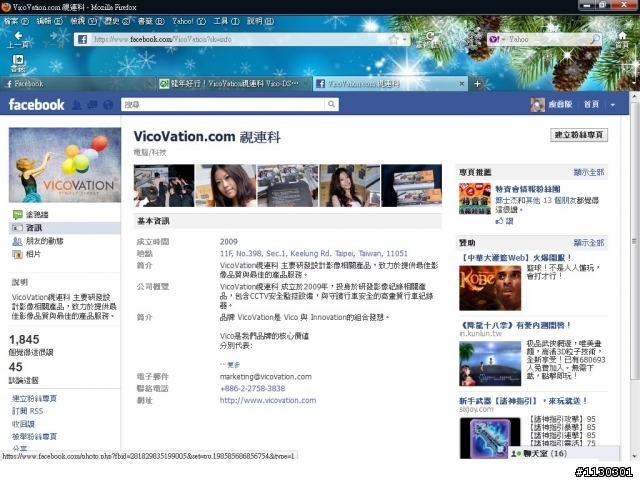This screenshot has width=640, height=480.
Task: Open the 中華大運籃Web sponsored ad title
Action: [516, 258]
